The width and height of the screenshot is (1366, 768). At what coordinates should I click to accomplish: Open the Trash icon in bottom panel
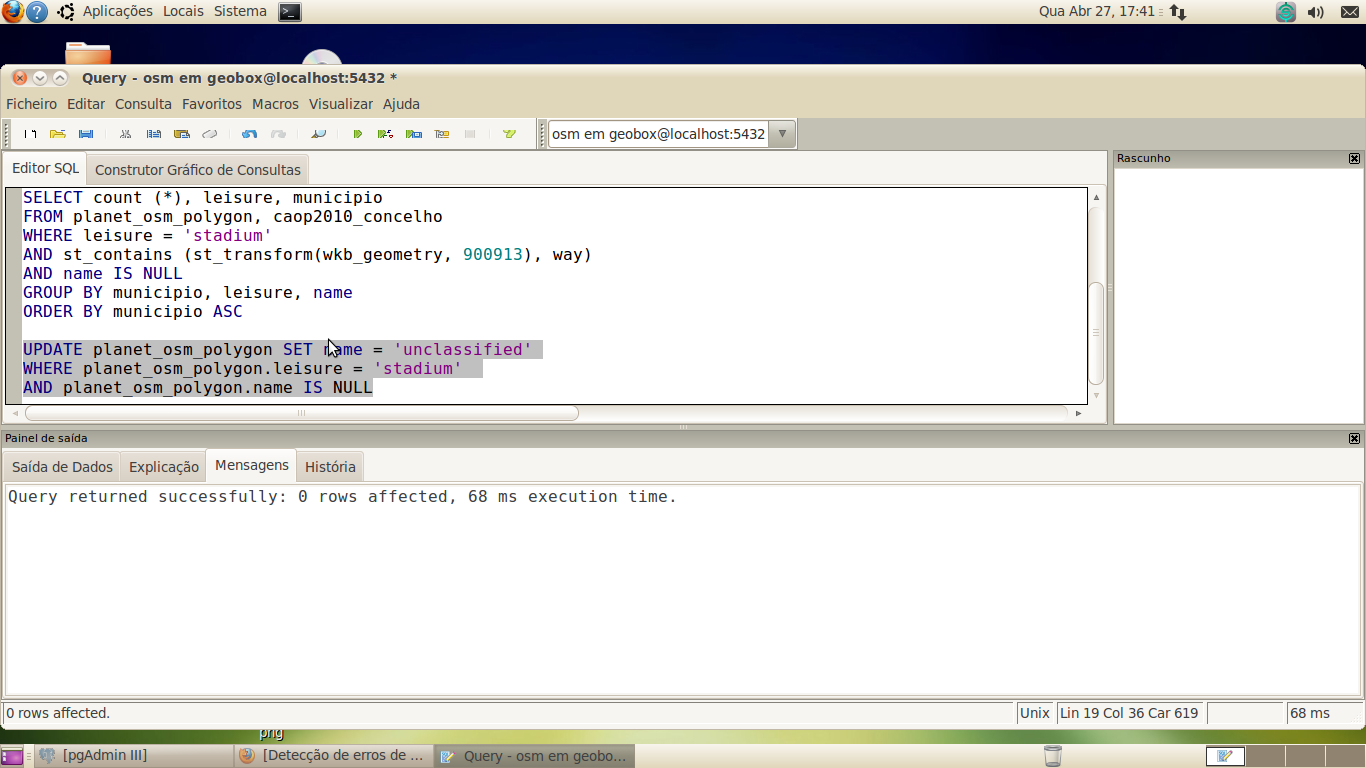tap(1053, 756)
